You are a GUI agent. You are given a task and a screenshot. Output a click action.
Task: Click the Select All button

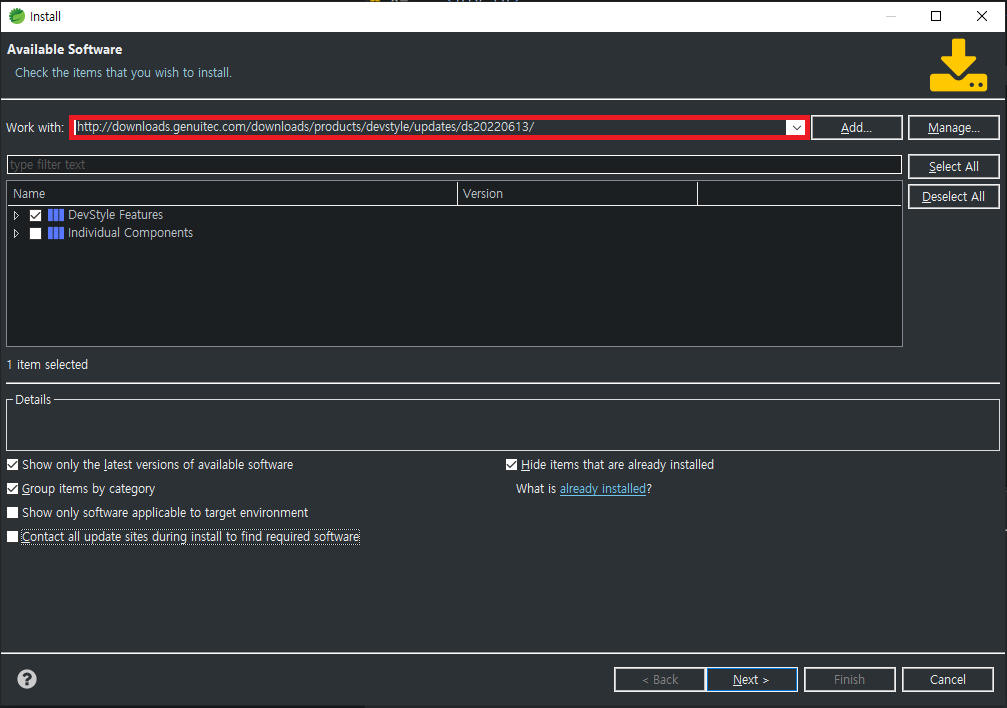(954, 166)
